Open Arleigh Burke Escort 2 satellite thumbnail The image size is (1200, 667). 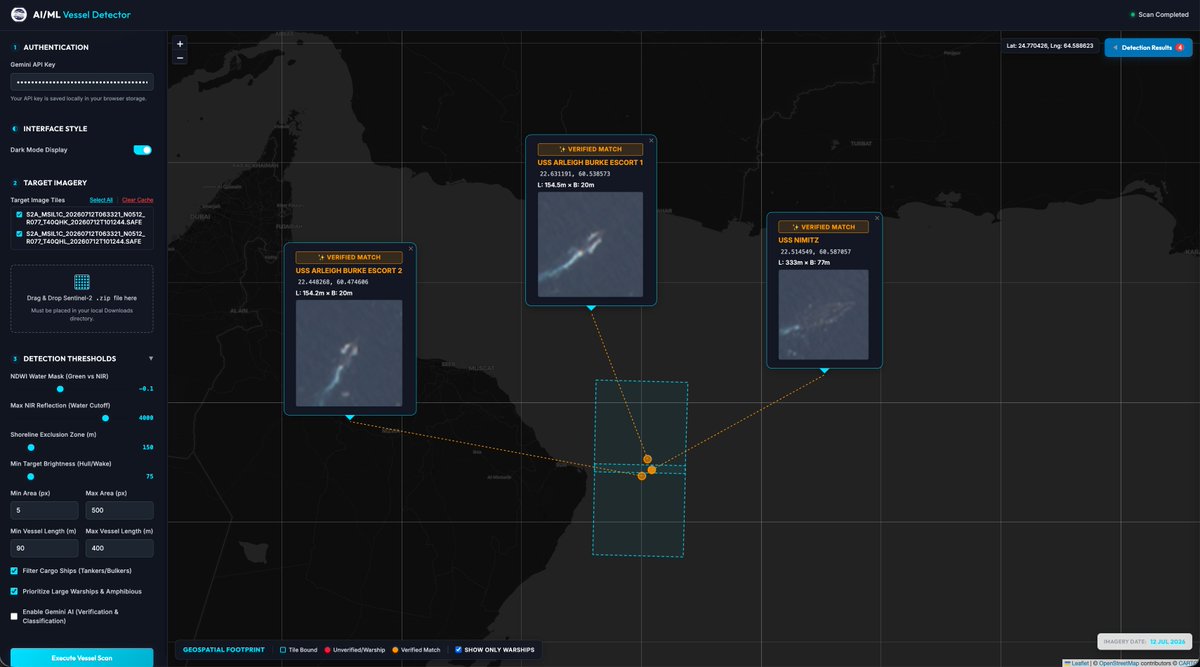[x=349, y=353]
